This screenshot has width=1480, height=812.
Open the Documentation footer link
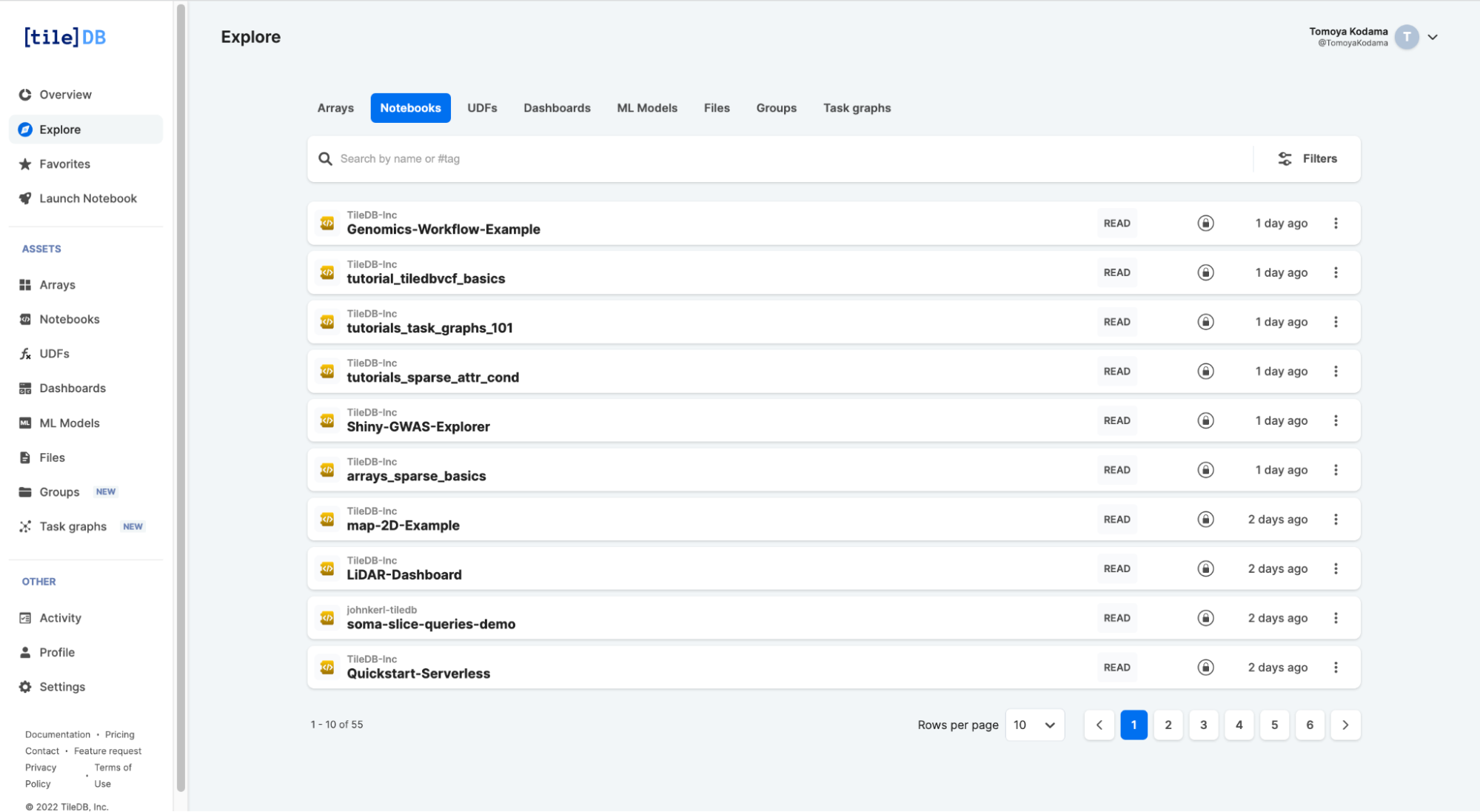[x=58, y=734]
